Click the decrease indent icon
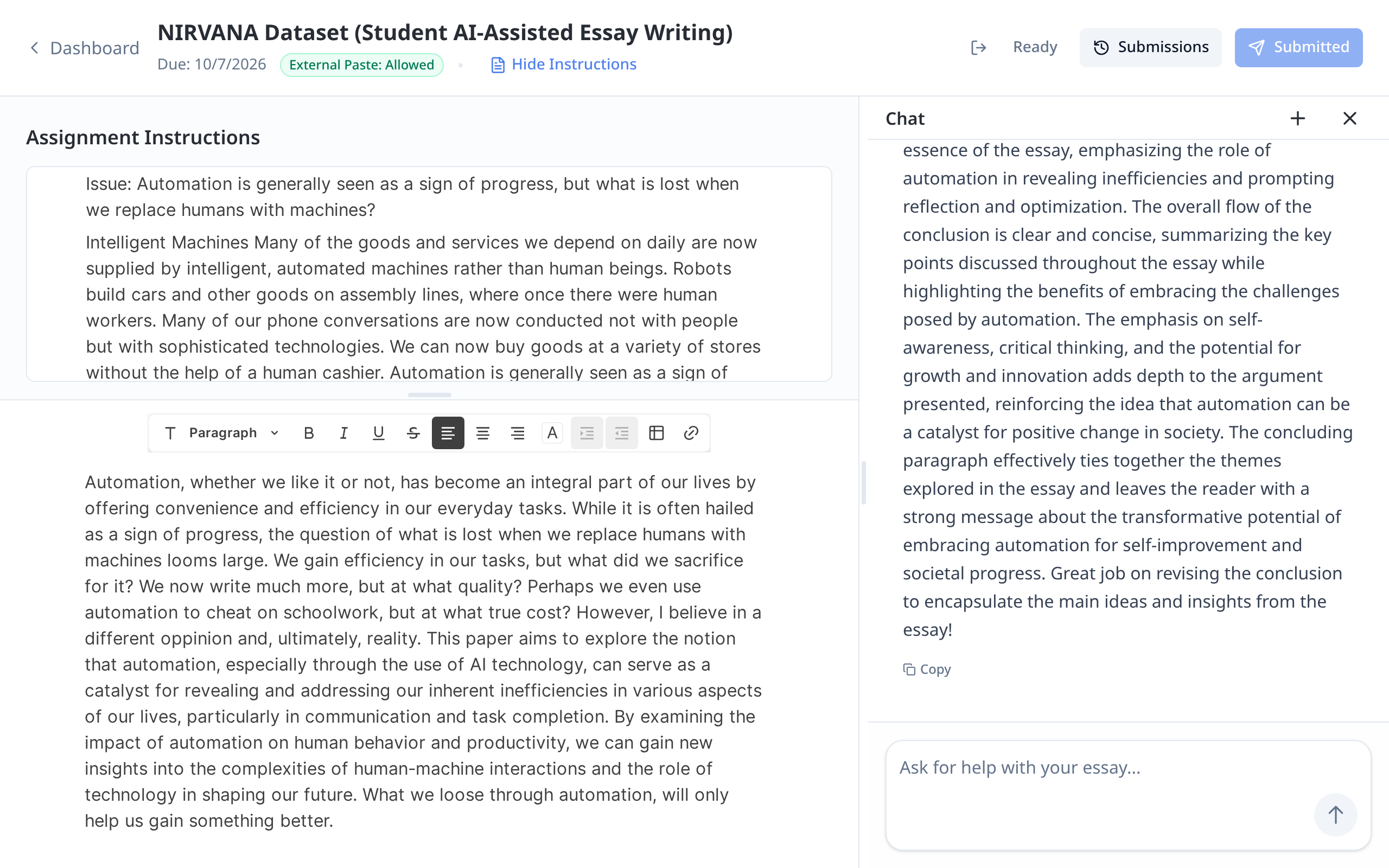 pyautogui.click(x=622, y=433)
